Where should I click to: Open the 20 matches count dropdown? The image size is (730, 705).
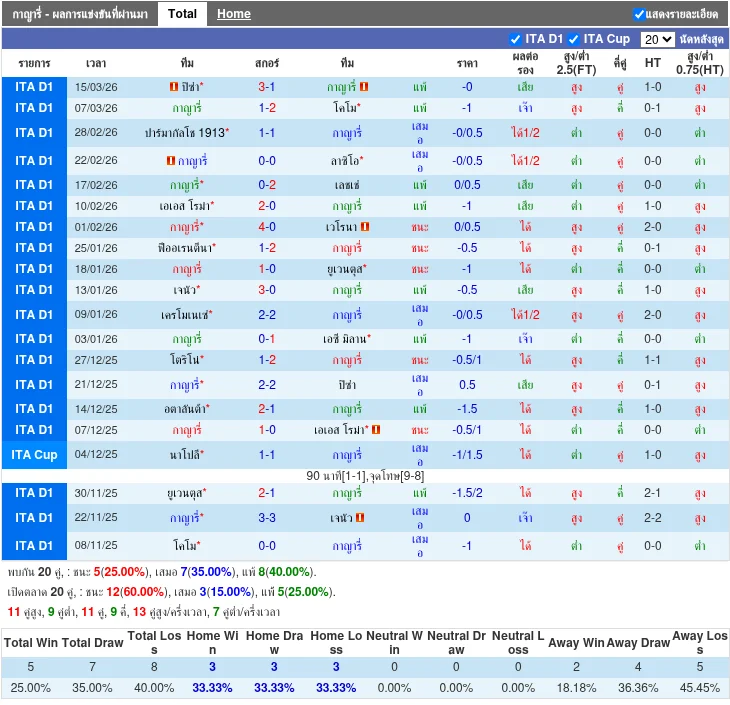tap(657, 39)
